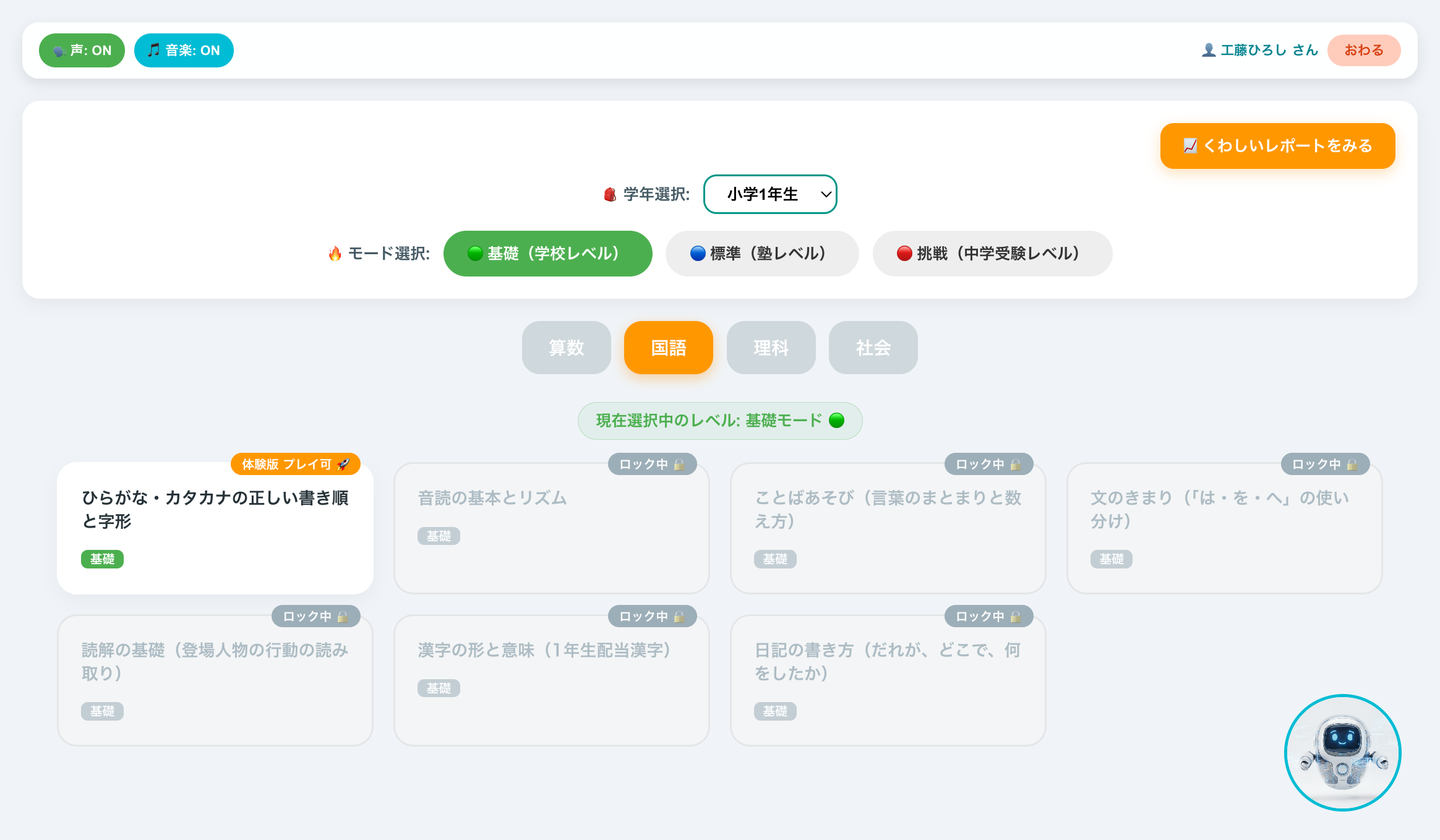
Task: Select 標準（塾レベル）mode
Action: pos(762,254)
